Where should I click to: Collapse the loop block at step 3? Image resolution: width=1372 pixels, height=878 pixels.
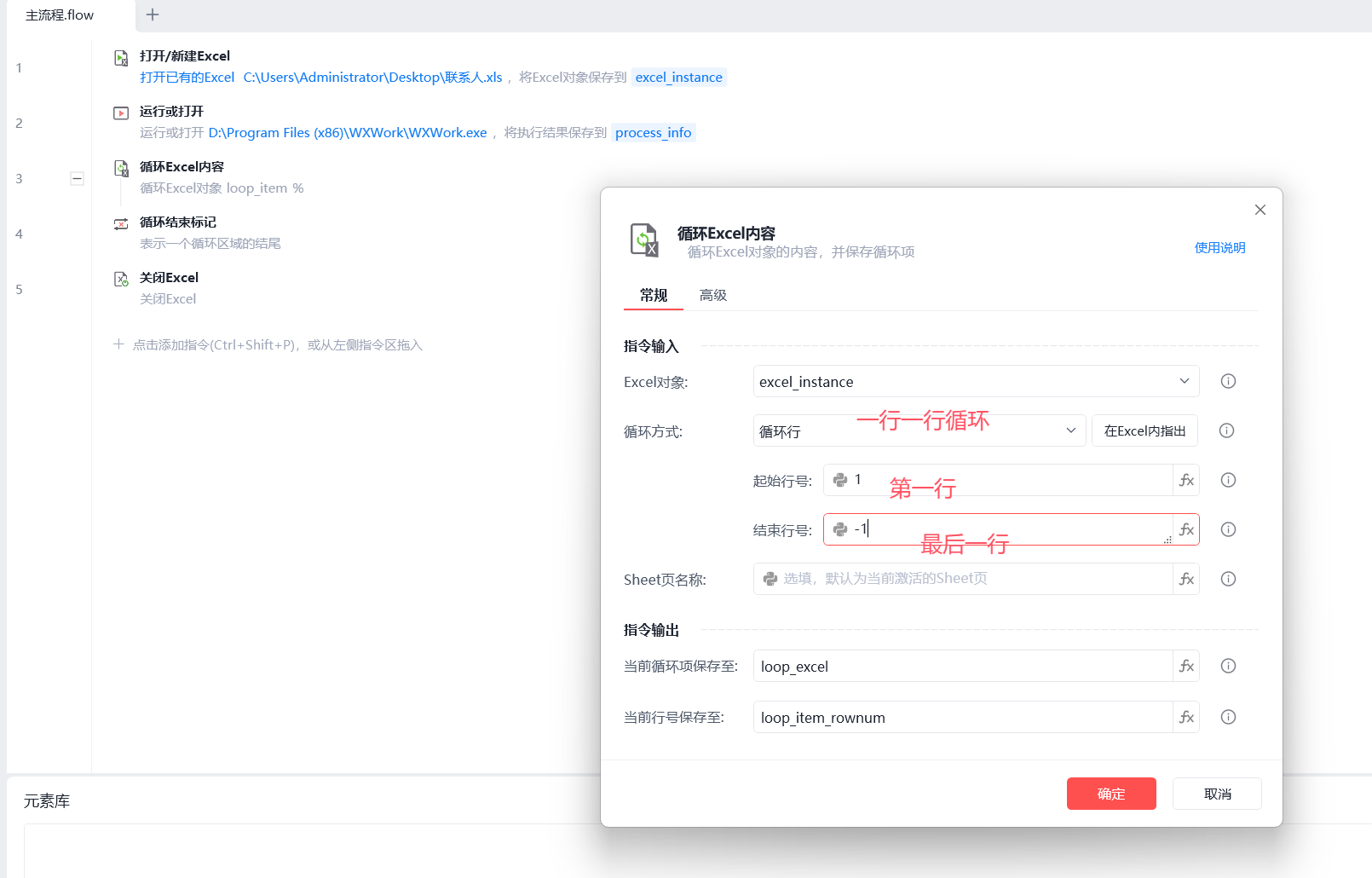pos(77,178)
